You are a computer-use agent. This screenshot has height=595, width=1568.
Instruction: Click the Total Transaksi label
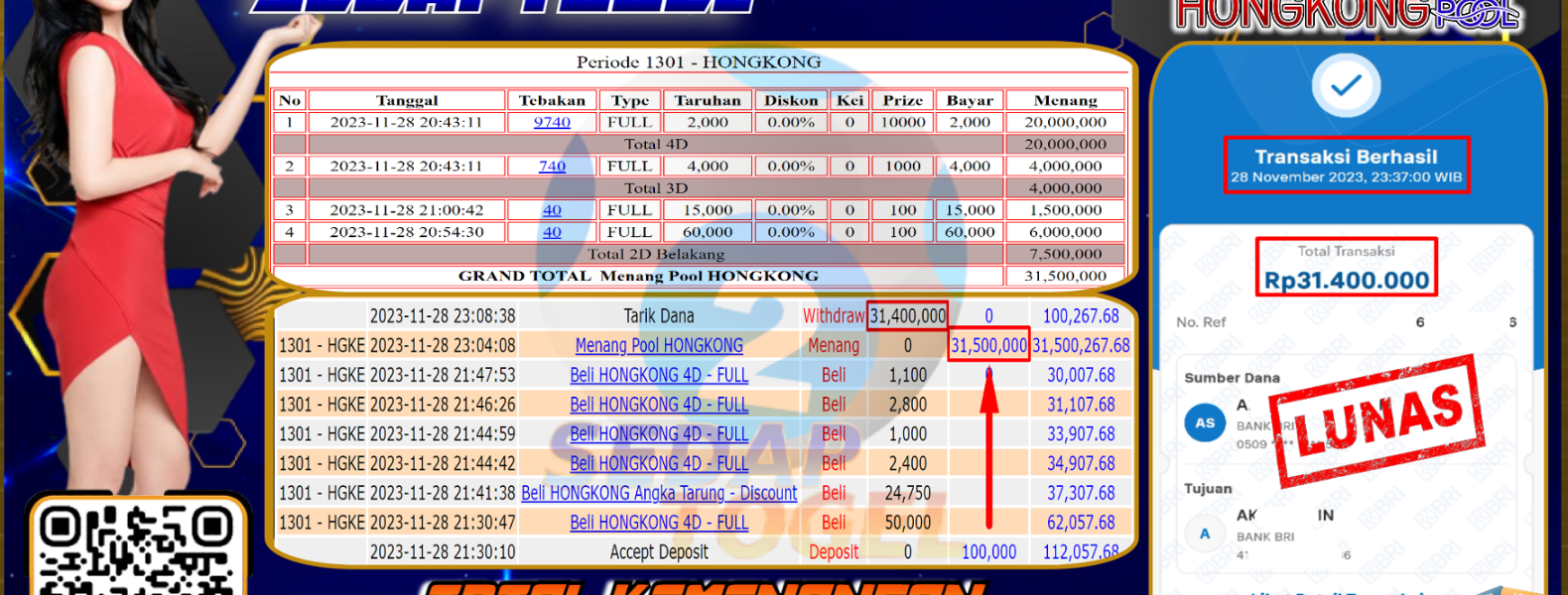point(1346,251)
